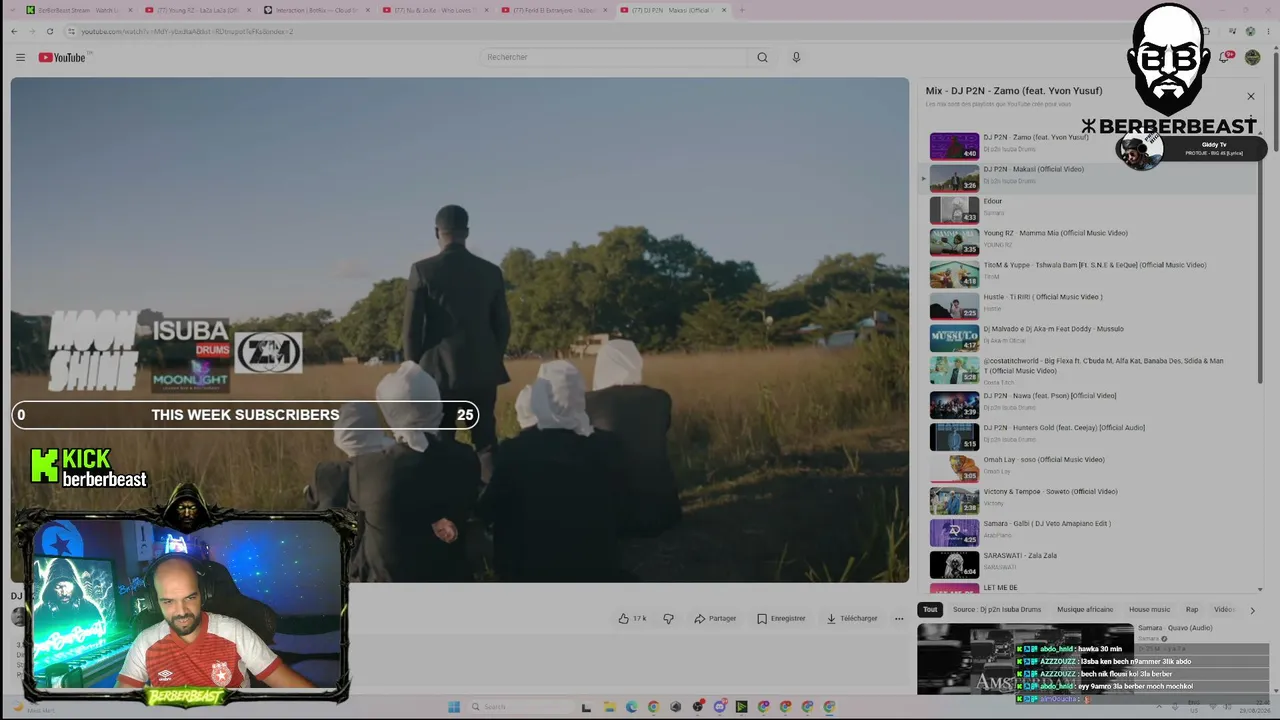Open a new browser tab
Image resolution: width=1280 pixels, height=720 pixels.
pos(741,10)
